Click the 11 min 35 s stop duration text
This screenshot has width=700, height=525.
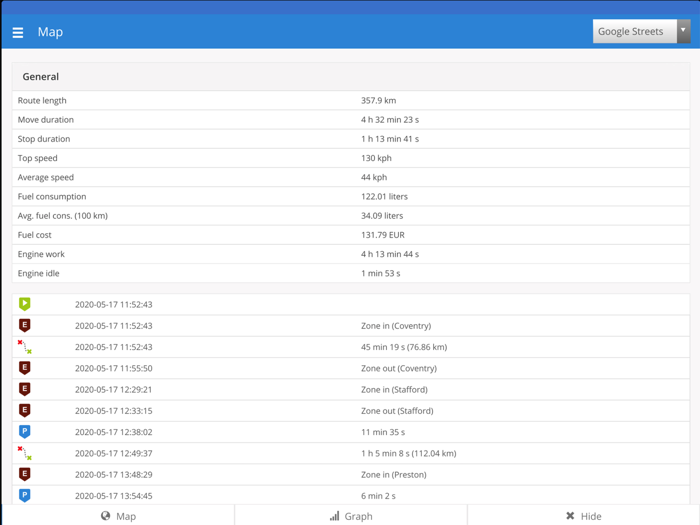click(383, 432)
